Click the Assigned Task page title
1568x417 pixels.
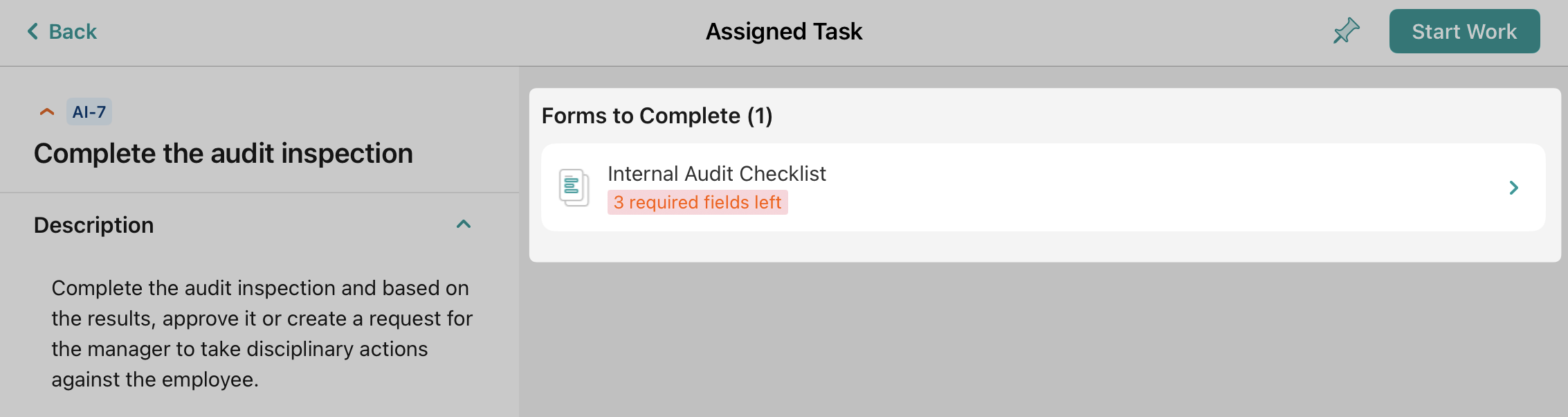click(x=783, y=31)
